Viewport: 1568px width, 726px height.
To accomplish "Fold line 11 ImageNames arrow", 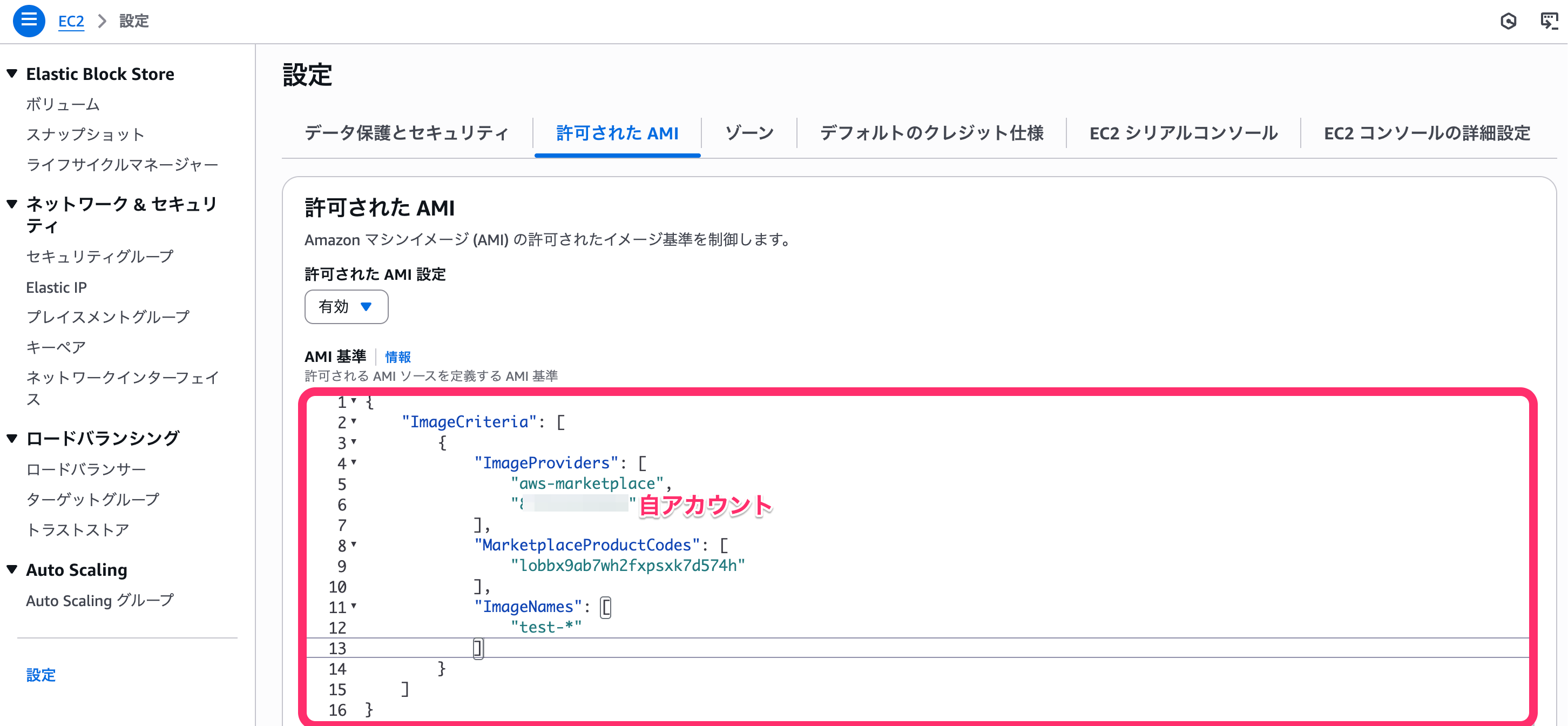I will click(354, 606).
